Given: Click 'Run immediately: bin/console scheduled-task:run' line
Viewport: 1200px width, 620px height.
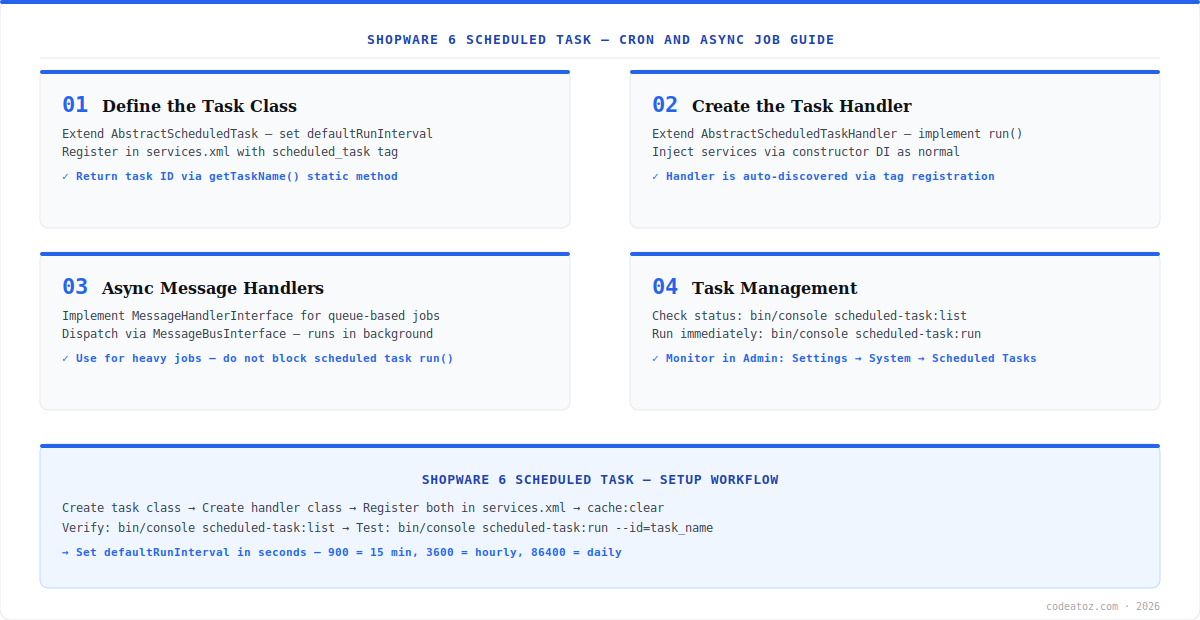Looking at the screenshot, I should click(x=816, y=334).
